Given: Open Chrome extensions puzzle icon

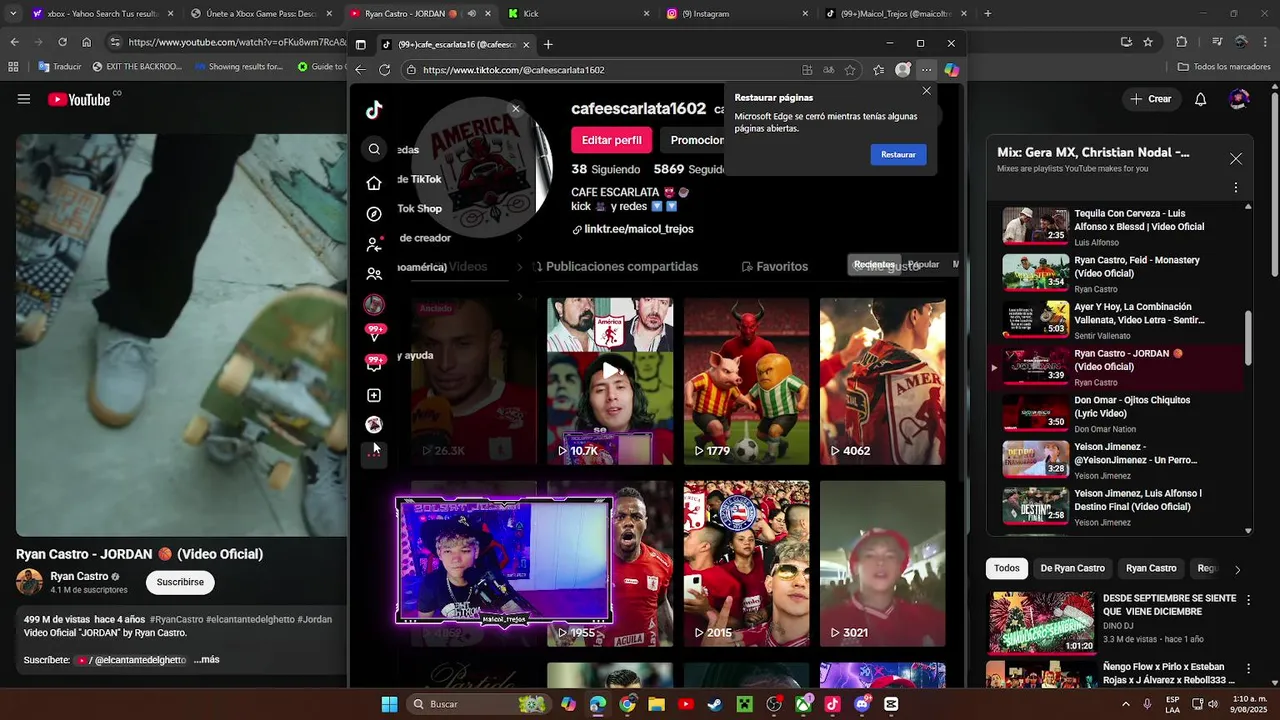Looking at the screenshot, I should point(1182,42).
